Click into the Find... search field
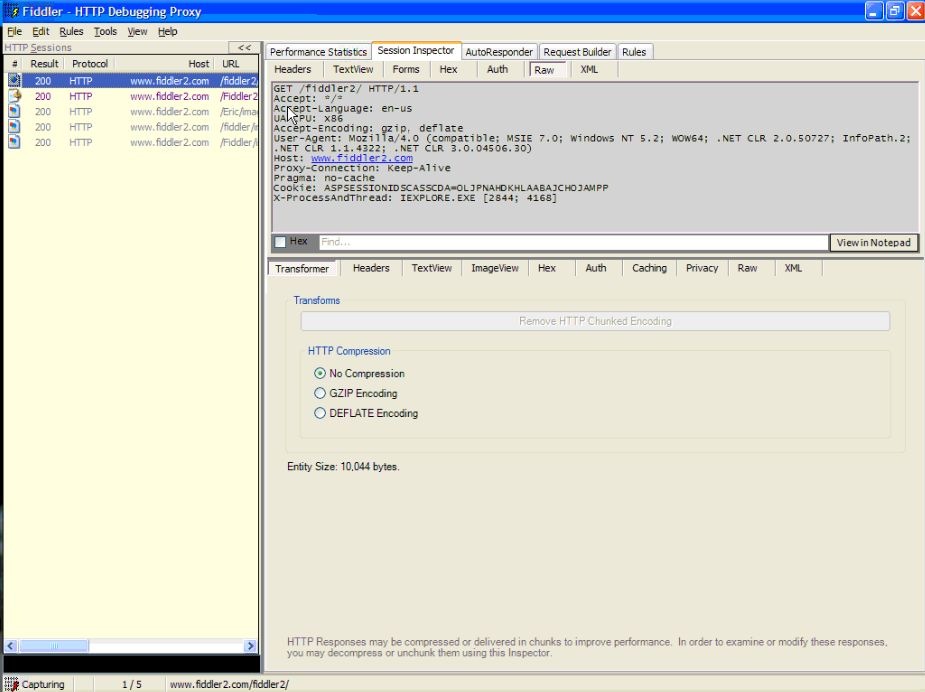Image resolution: width=925 pixels, height=692 pixels. tap(573, 242)
